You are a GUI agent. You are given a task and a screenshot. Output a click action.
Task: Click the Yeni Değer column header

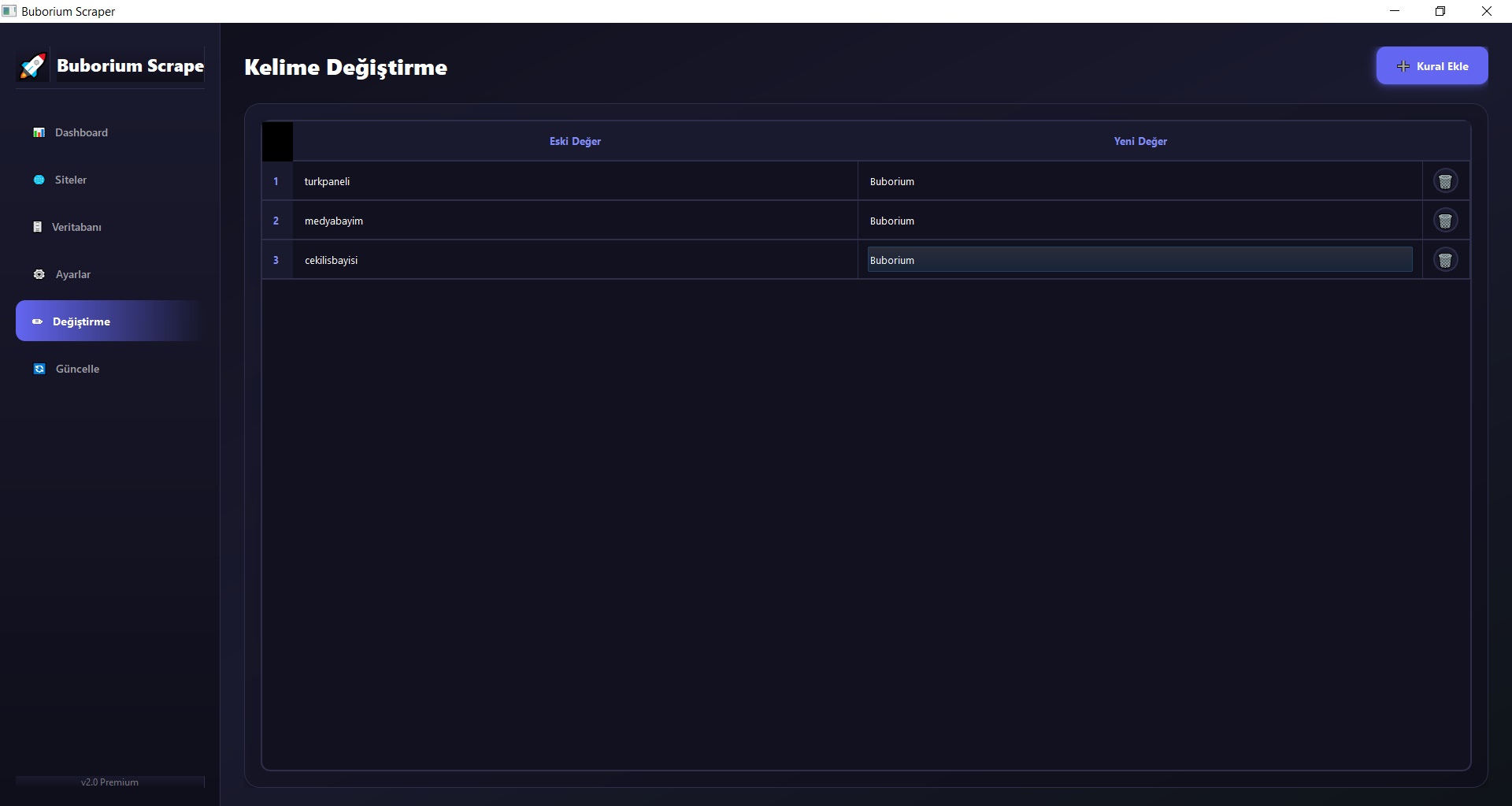click(x=1140, y=141)
